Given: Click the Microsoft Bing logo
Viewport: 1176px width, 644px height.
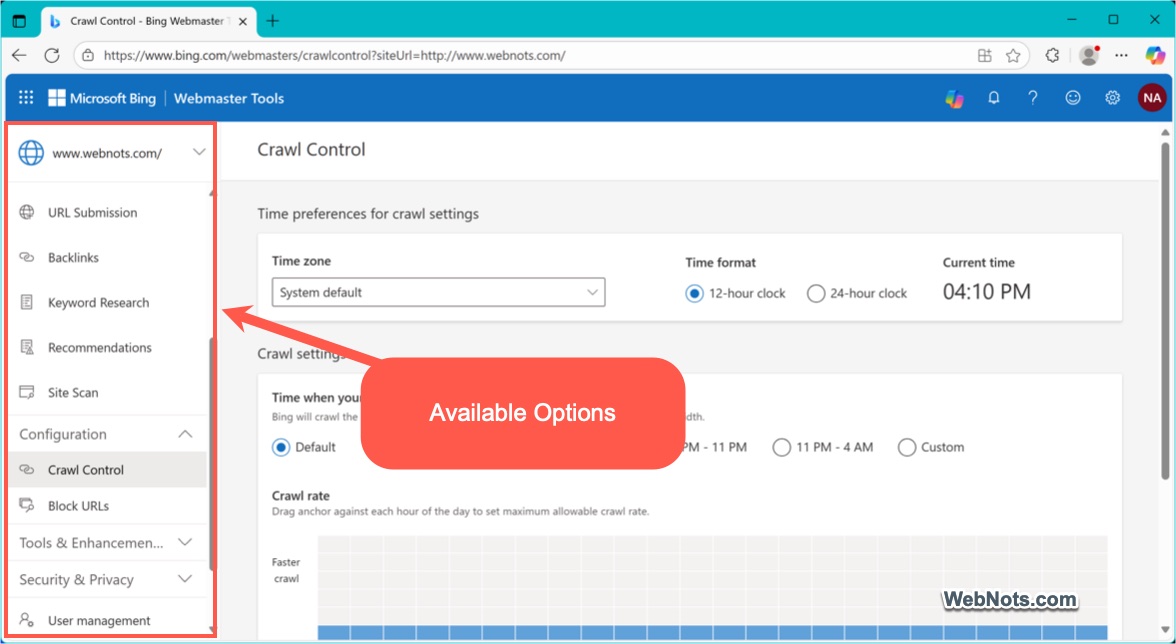Looking at the screenshot, I should [x=102, y=98].
